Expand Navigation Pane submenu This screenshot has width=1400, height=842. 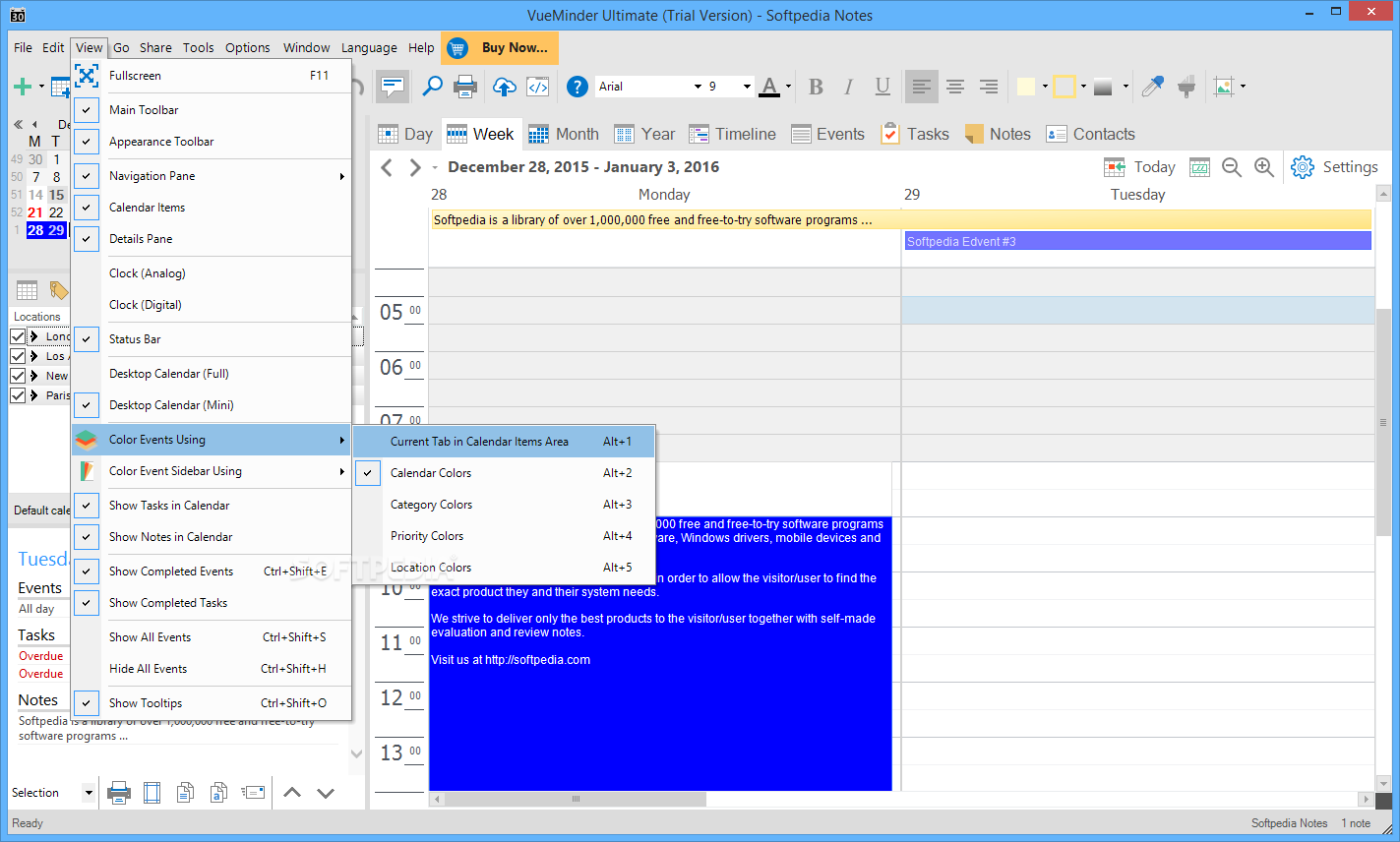pos(342,176)
